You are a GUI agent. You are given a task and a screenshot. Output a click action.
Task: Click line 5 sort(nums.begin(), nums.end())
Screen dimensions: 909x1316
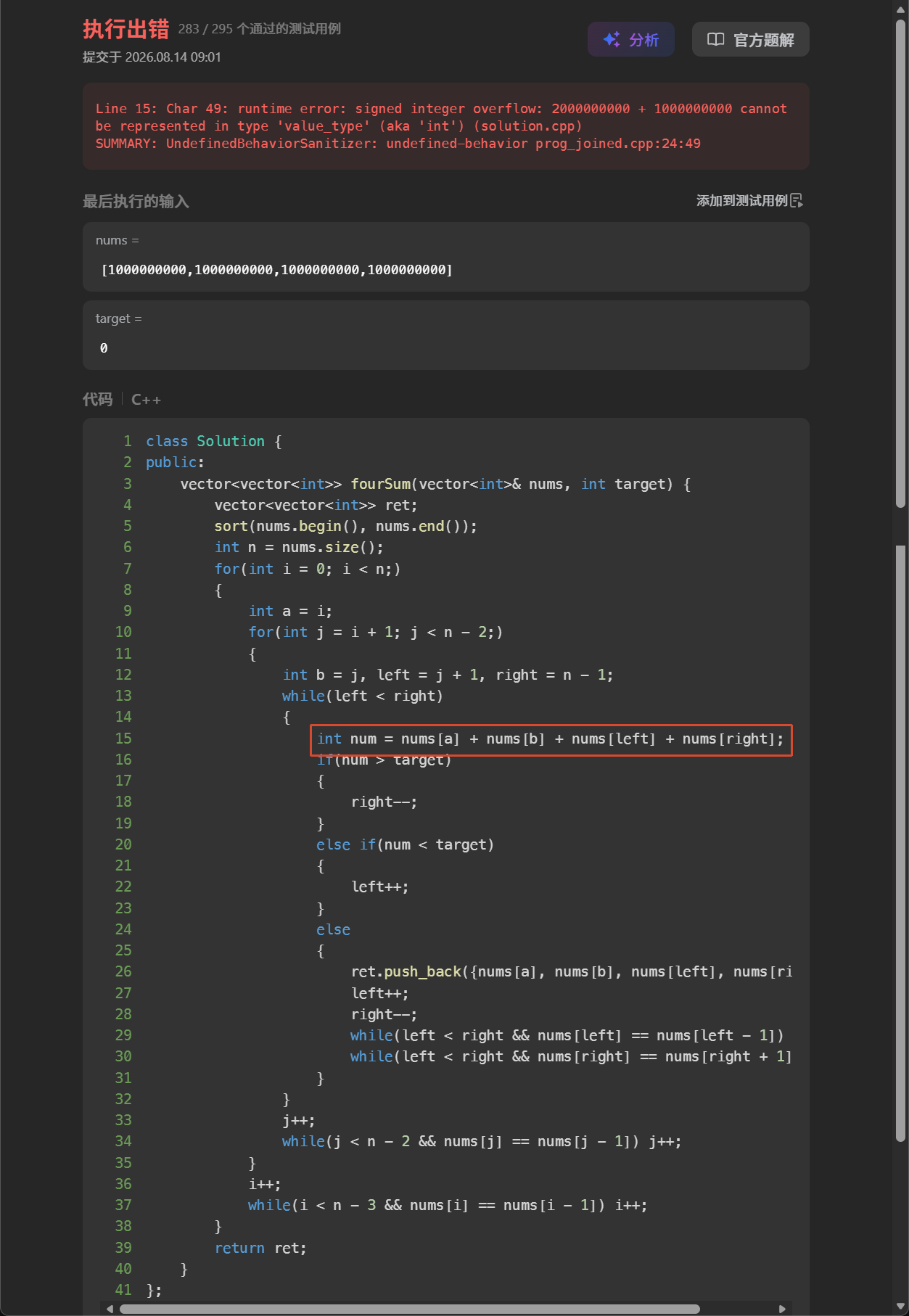[x=346, y=527]
